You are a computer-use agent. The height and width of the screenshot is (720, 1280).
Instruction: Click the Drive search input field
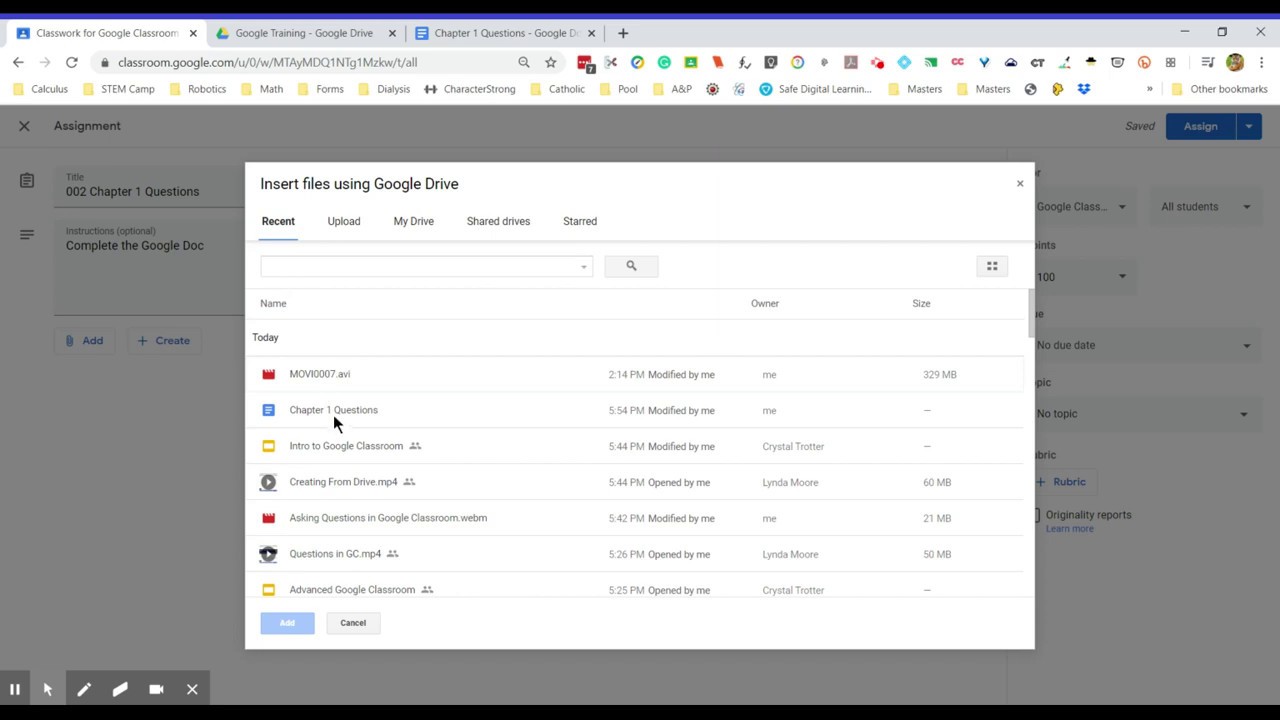tap(419, 266)
